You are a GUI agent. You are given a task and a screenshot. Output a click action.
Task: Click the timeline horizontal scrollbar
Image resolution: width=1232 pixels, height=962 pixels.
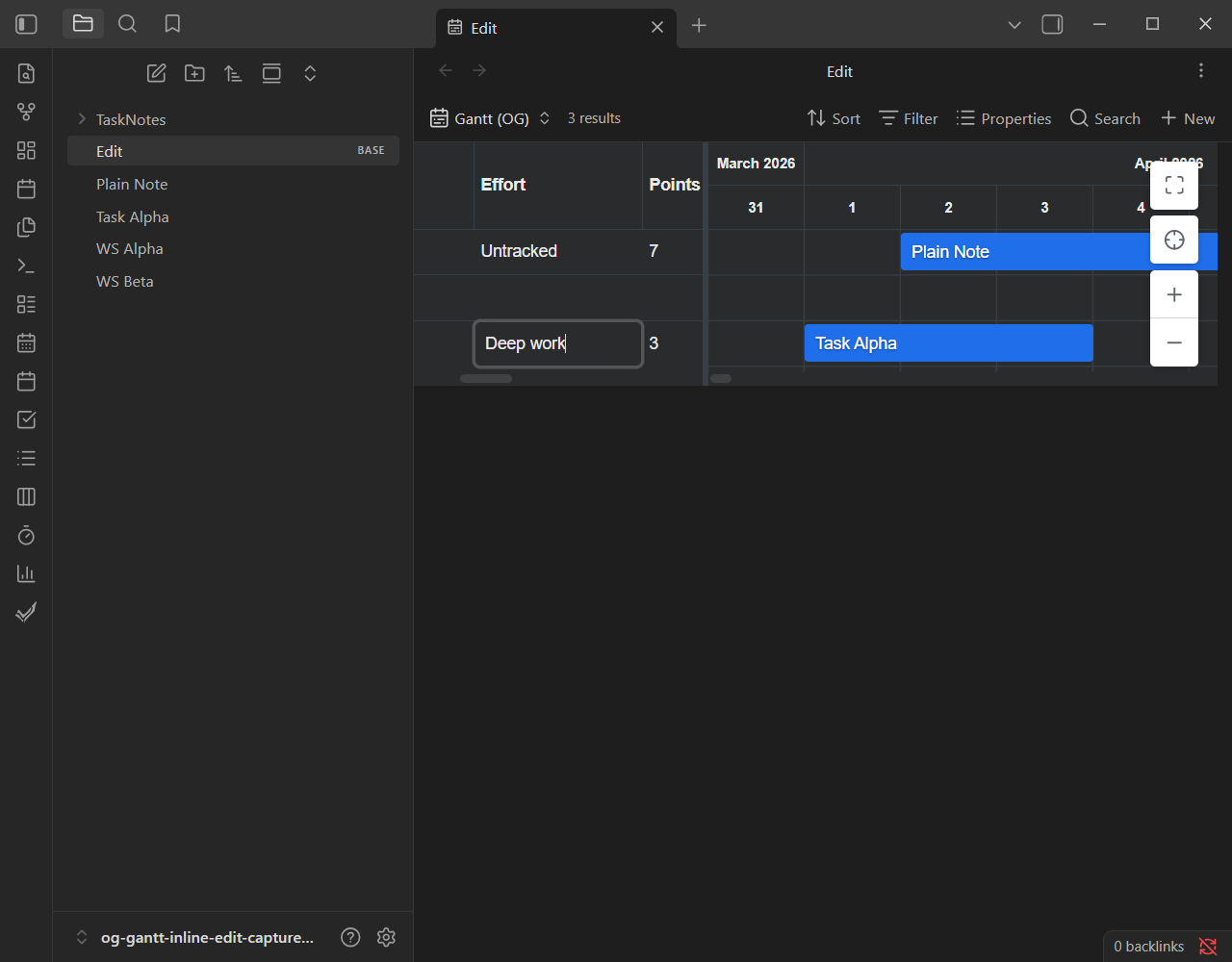[721, 378]
